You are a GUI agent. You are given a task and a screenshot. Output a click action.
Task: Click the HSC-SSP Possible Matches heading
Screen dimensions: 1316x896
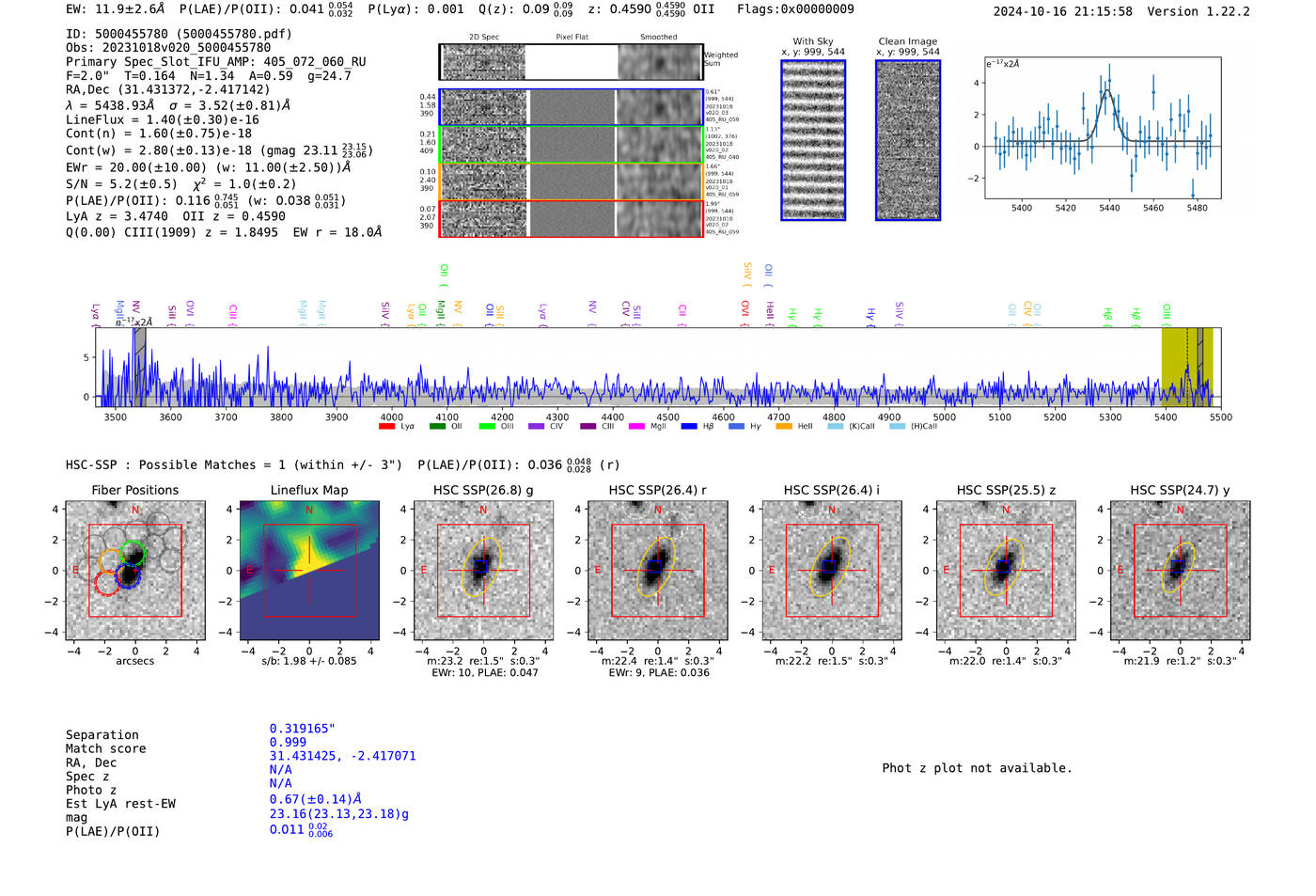click(234, 464)
